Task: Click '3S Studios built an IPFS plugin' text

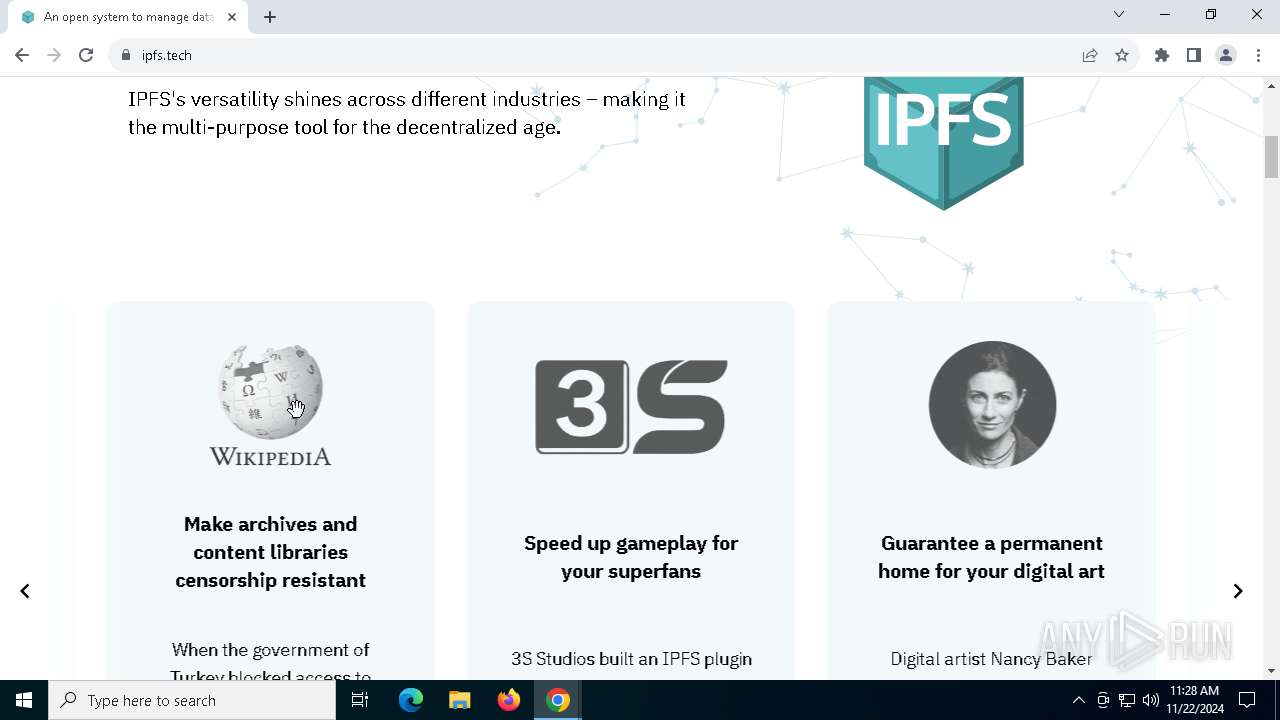Action: 631,659
